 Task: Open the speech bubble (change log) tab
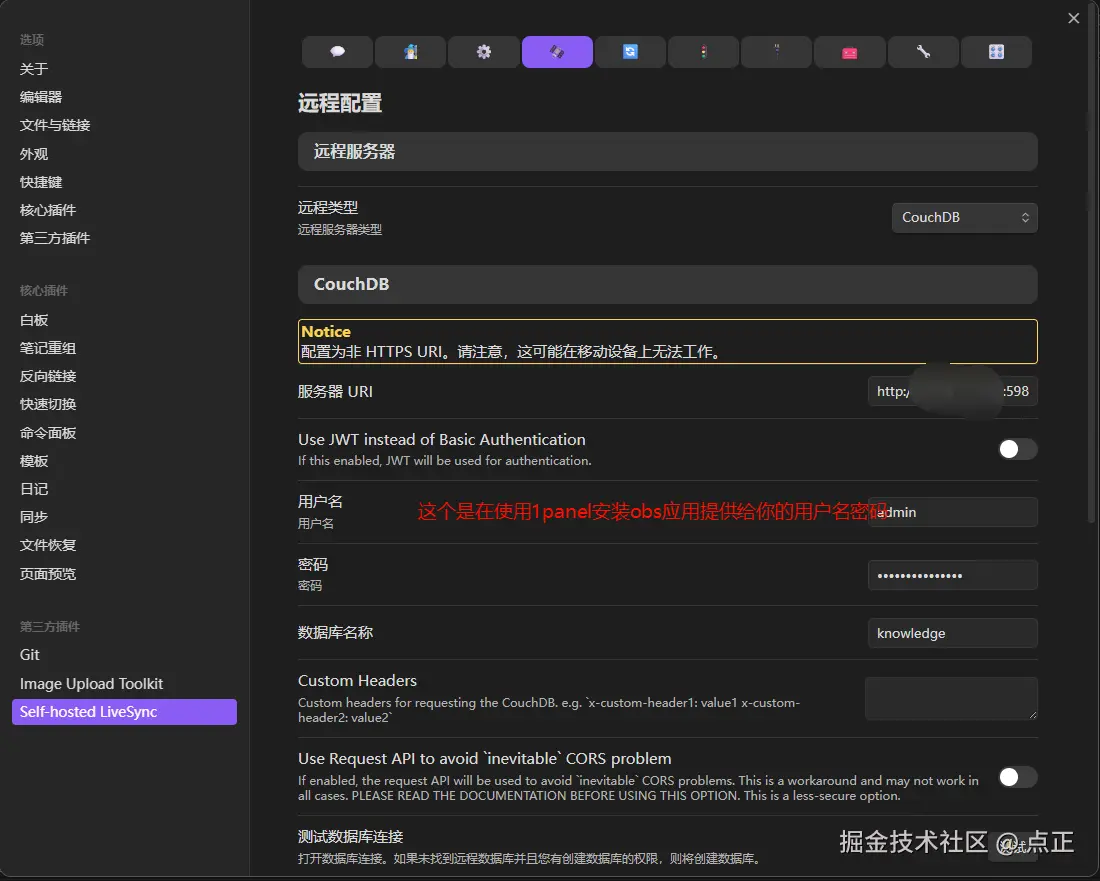tap(337, 52)
